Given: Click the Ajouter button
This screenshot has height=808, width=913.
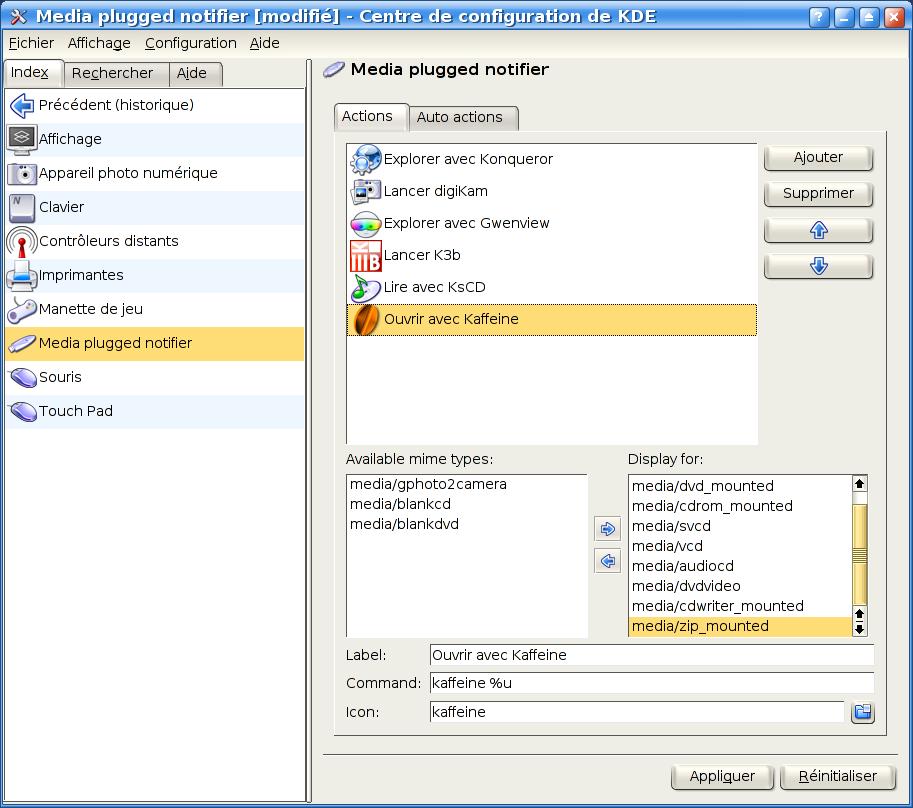Looking at the screenshot, I should pyautogui.click(x=818, y=158).
